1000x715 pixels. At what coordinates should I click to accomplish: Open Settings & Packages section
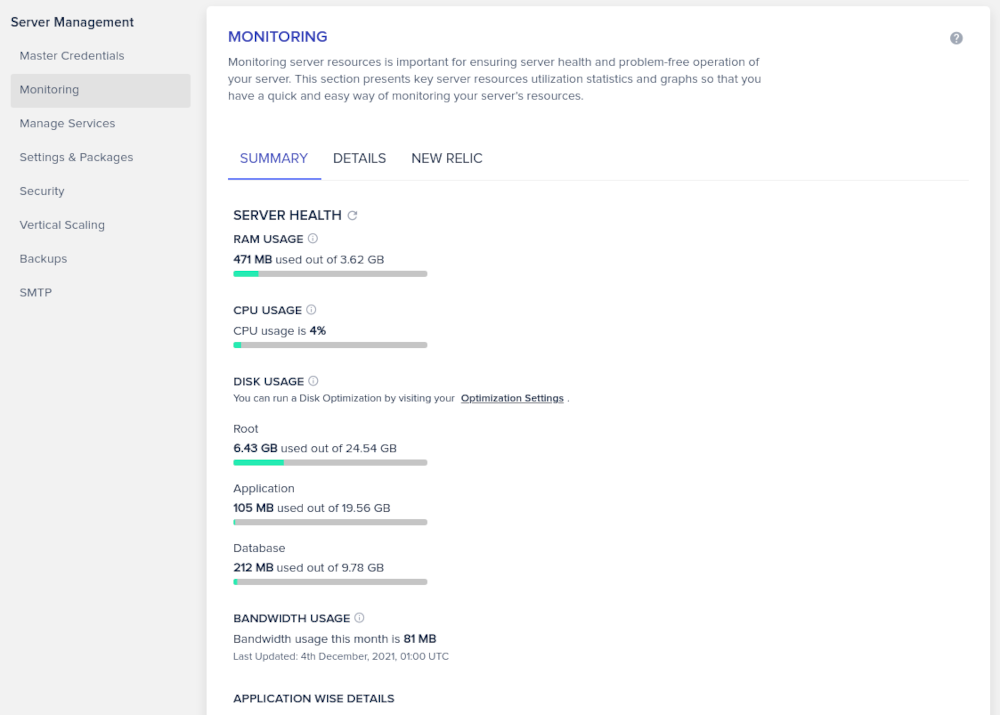tap(76, 158)
